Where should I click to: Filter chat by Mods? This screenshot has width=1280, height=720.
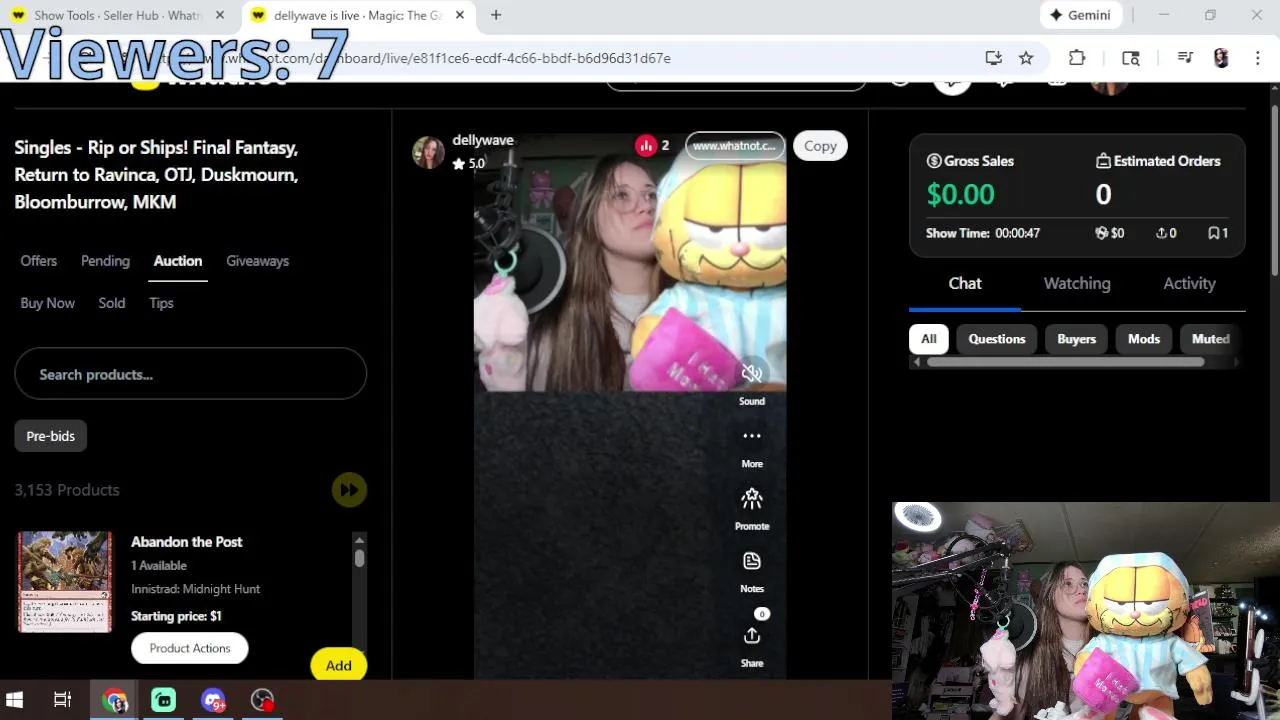(1144, 339)
